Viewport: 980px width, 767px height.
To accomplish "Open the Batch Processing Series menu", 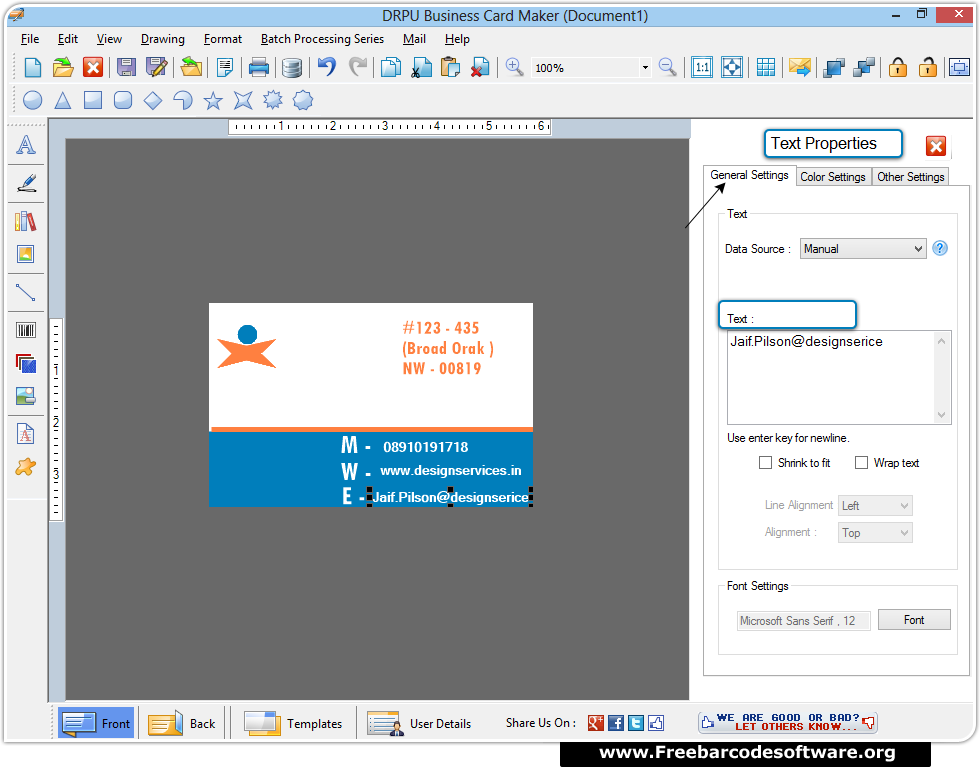I will click(x=322, y=39).
